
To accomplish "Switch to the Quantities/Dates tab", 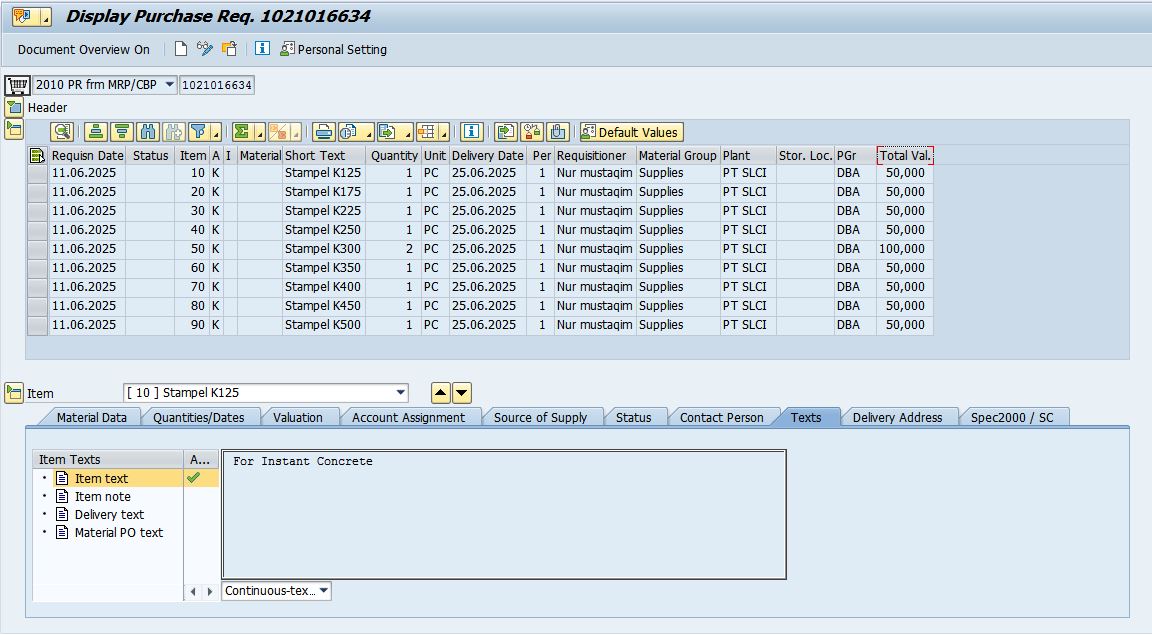I will [198, 417].
